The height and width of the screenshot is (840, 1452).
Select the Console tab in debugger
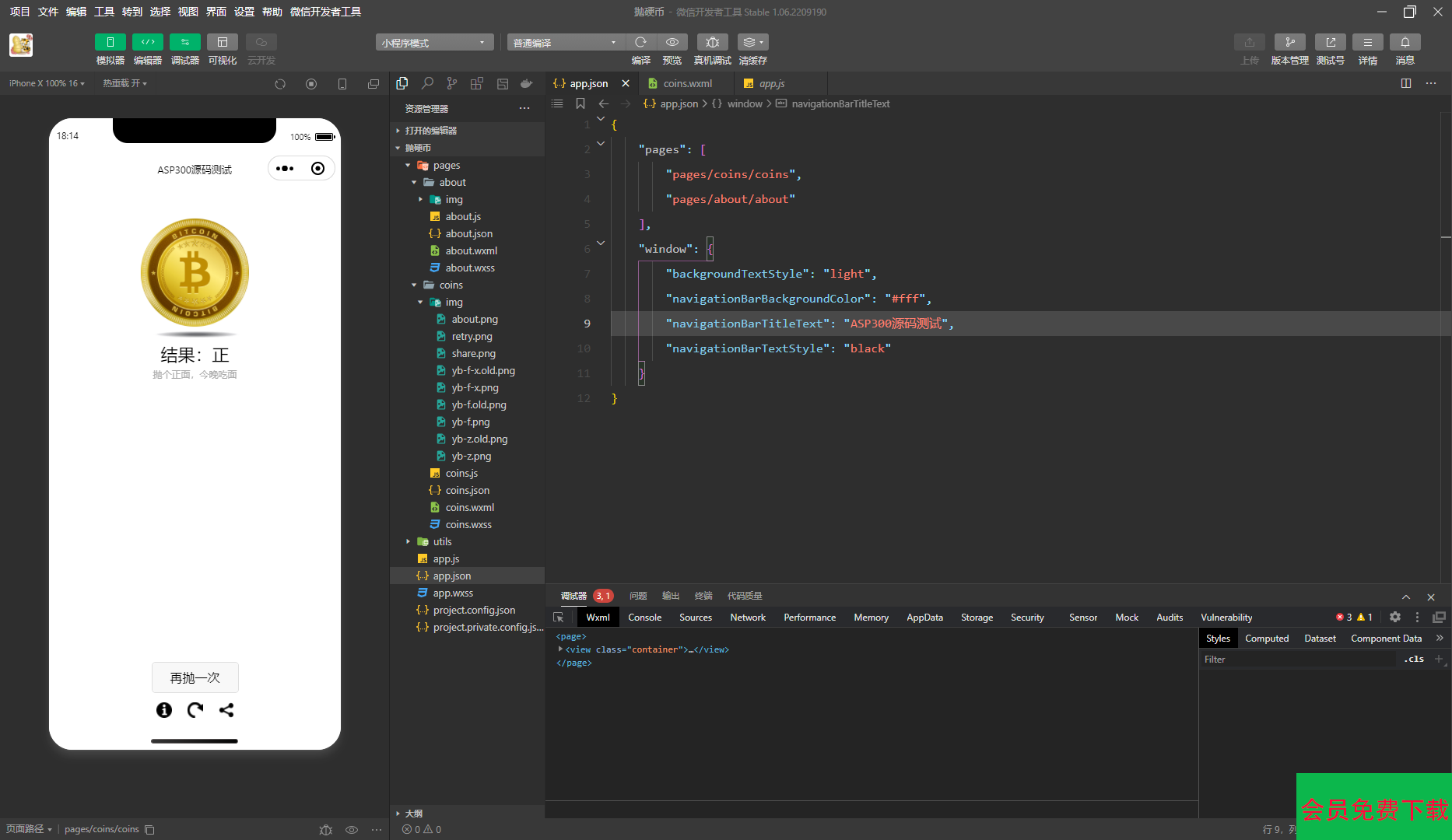[x=644, y=618]
